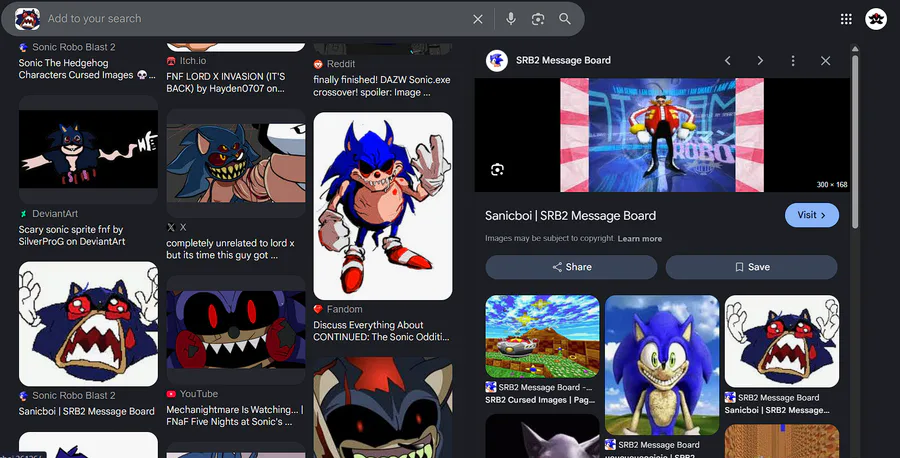Click the search thumbnail image in search bar

tap(27, 19)
